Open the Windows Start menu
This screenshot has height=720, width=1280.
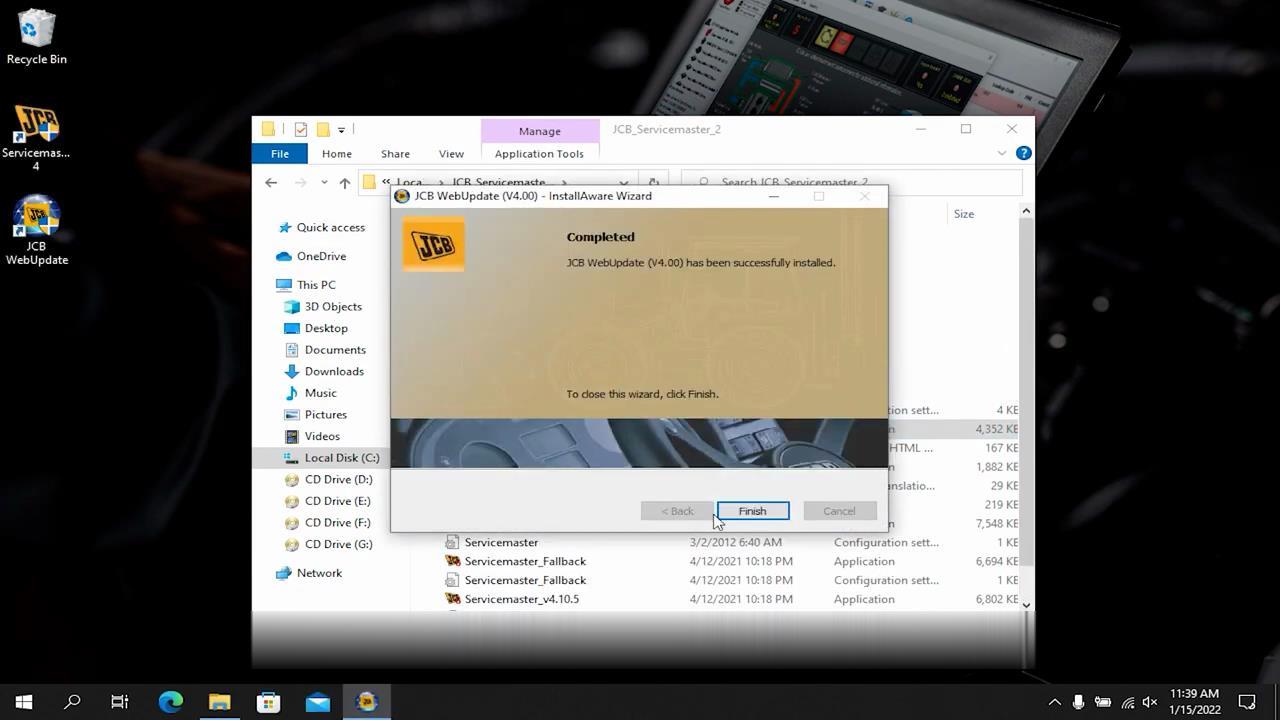coord(24,702)
